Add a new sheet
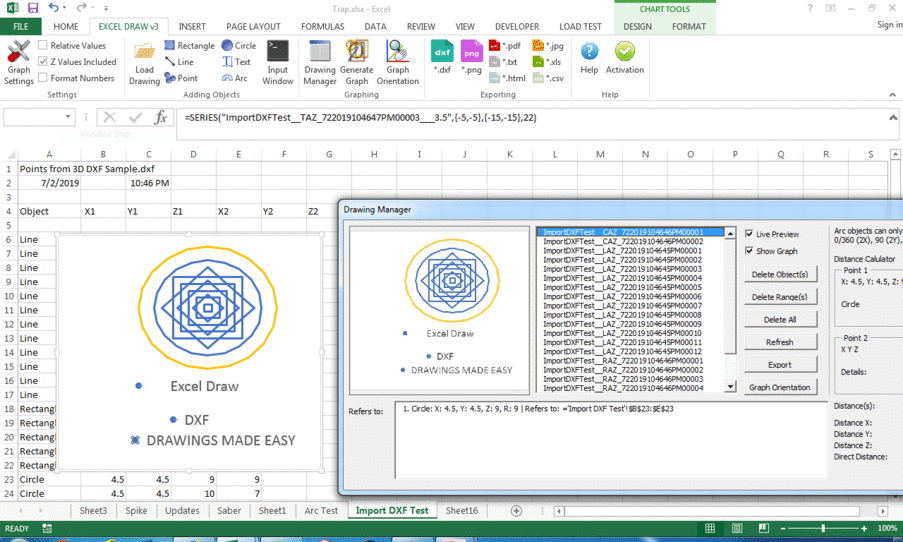Screen dimensions: 903x542 coord(517,511)
